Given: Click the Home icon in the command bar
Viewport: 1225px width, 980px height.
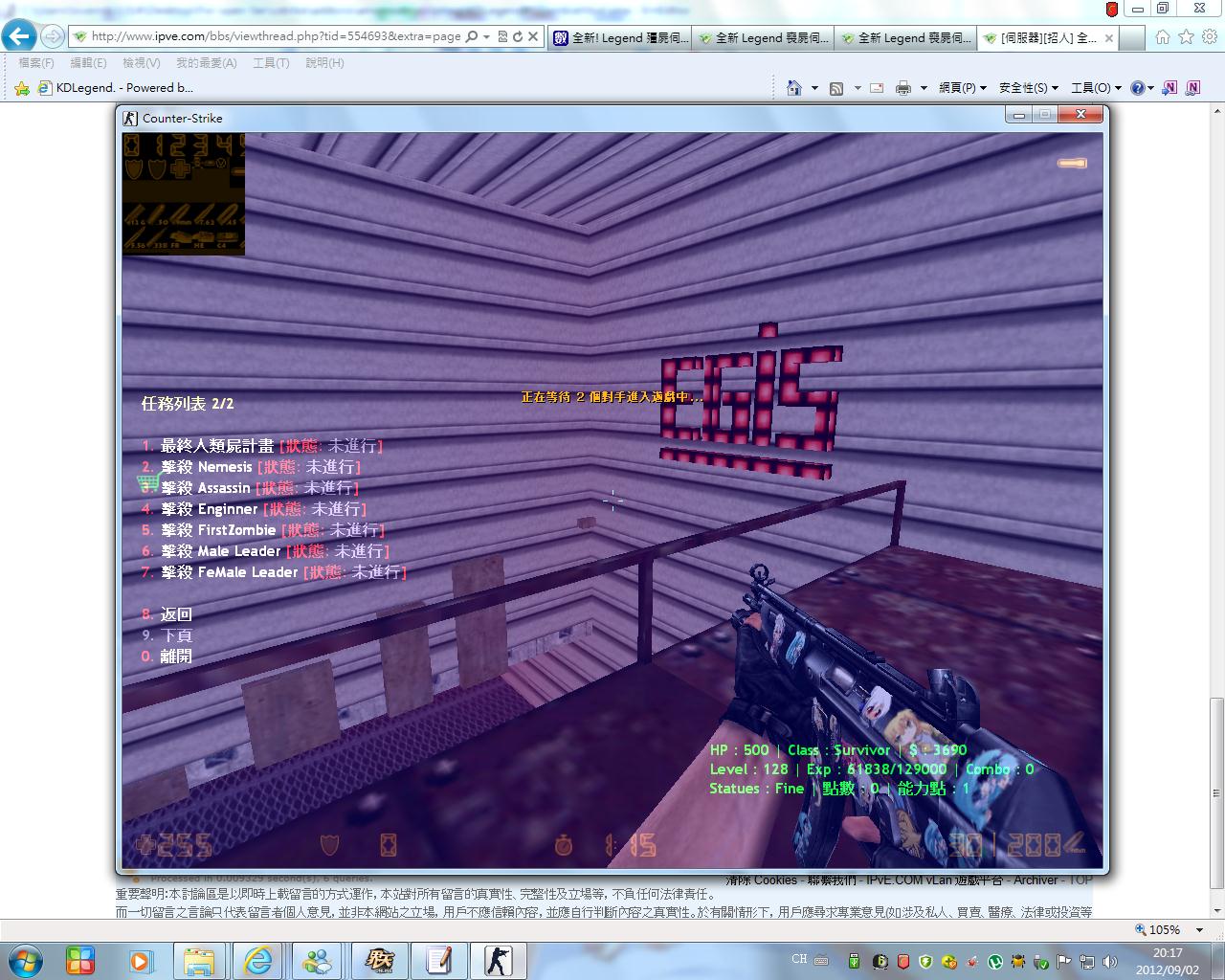Looking at the screenshot, I should (x=793, y=88).
